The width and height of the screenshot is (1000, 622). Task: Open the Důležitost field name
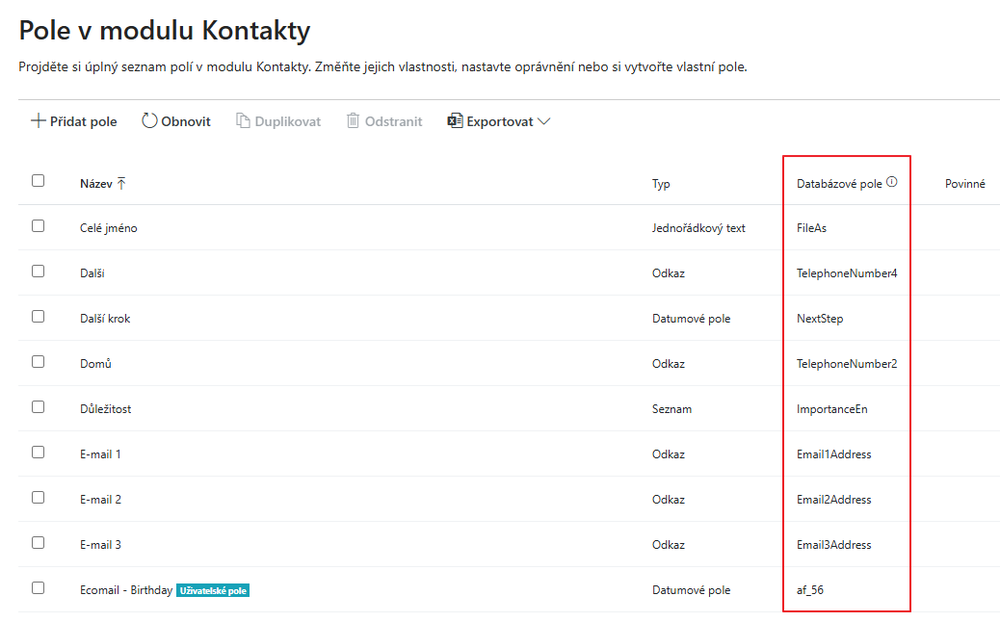coord(105,409)
